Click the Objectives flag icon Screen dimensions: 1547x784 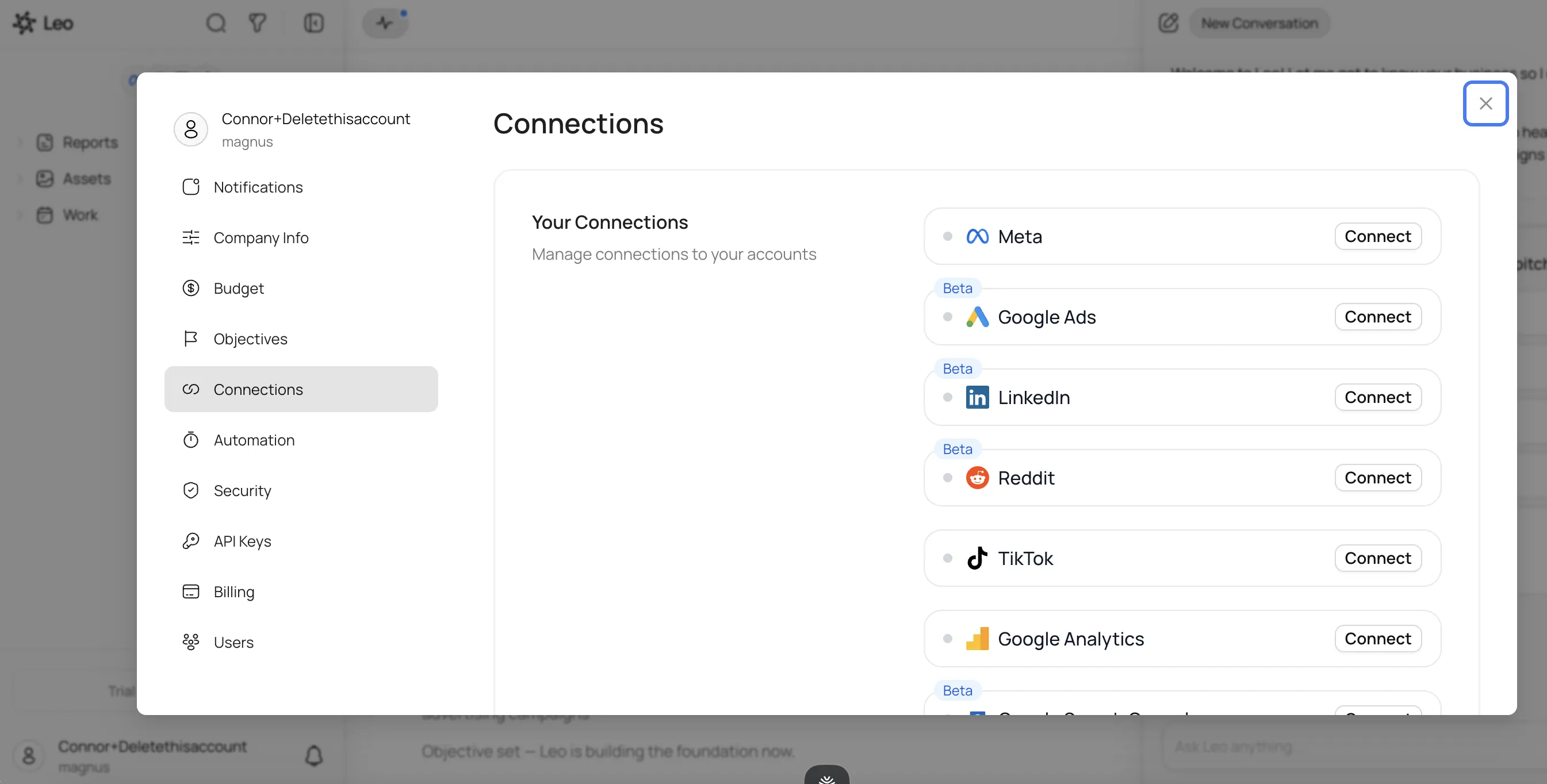point(191,339)
